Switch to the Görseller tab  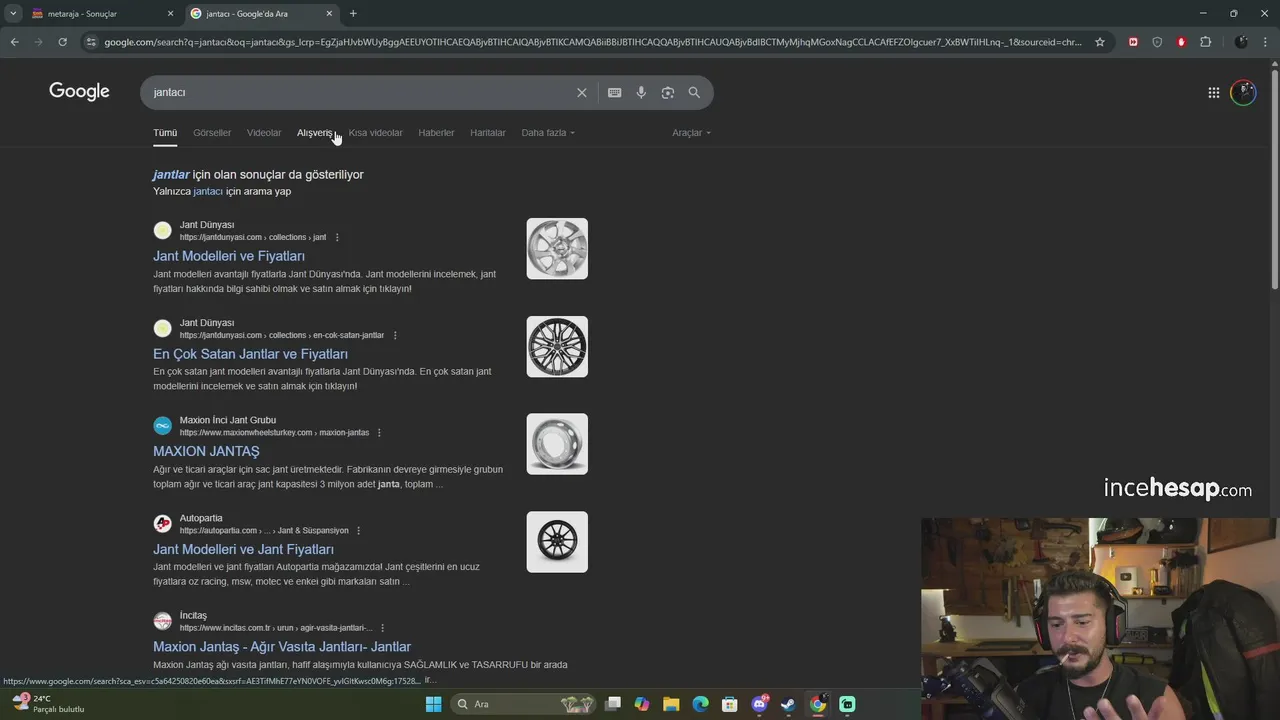pos(212,133)
